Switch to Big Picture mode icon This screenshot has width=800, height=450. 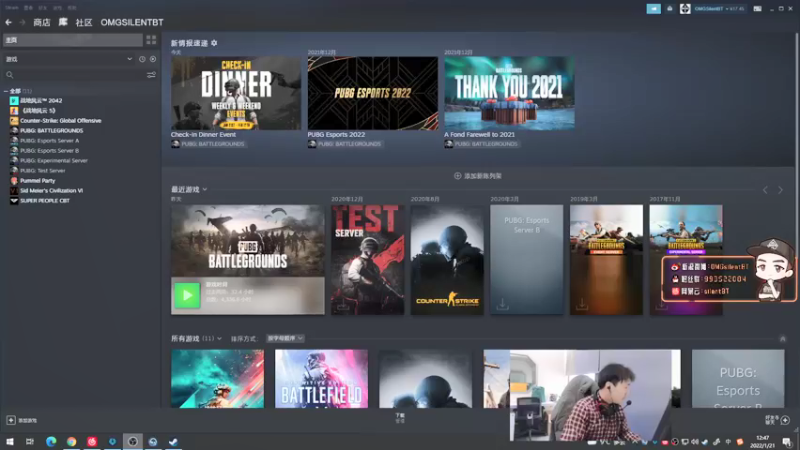(x=758, y=9)
